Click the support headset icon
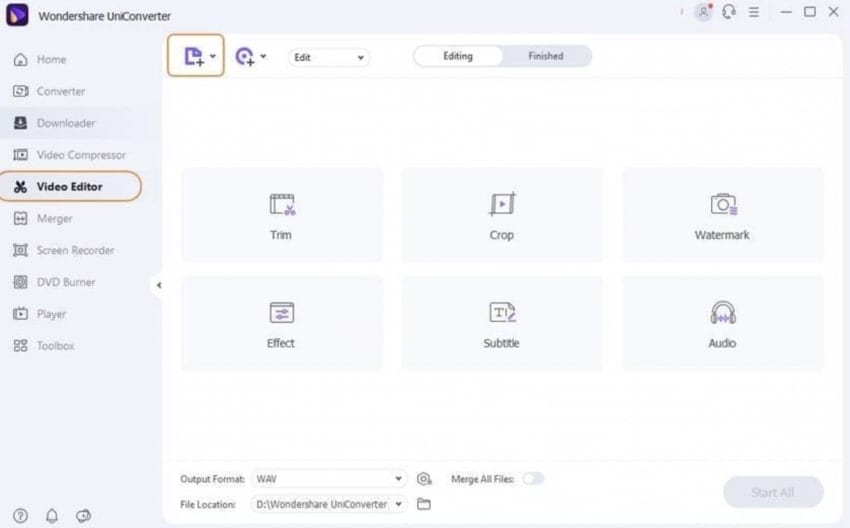850x528 pixels. click(729, 11)
